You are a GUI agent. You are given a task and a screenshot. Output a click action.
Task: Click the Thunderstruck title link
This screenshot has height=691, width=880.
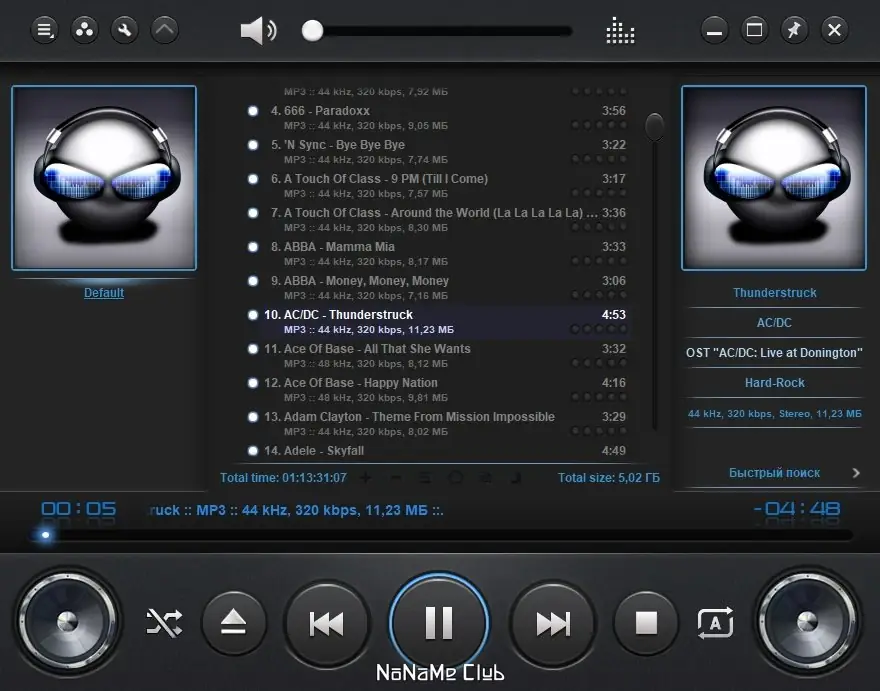[774, 292]
